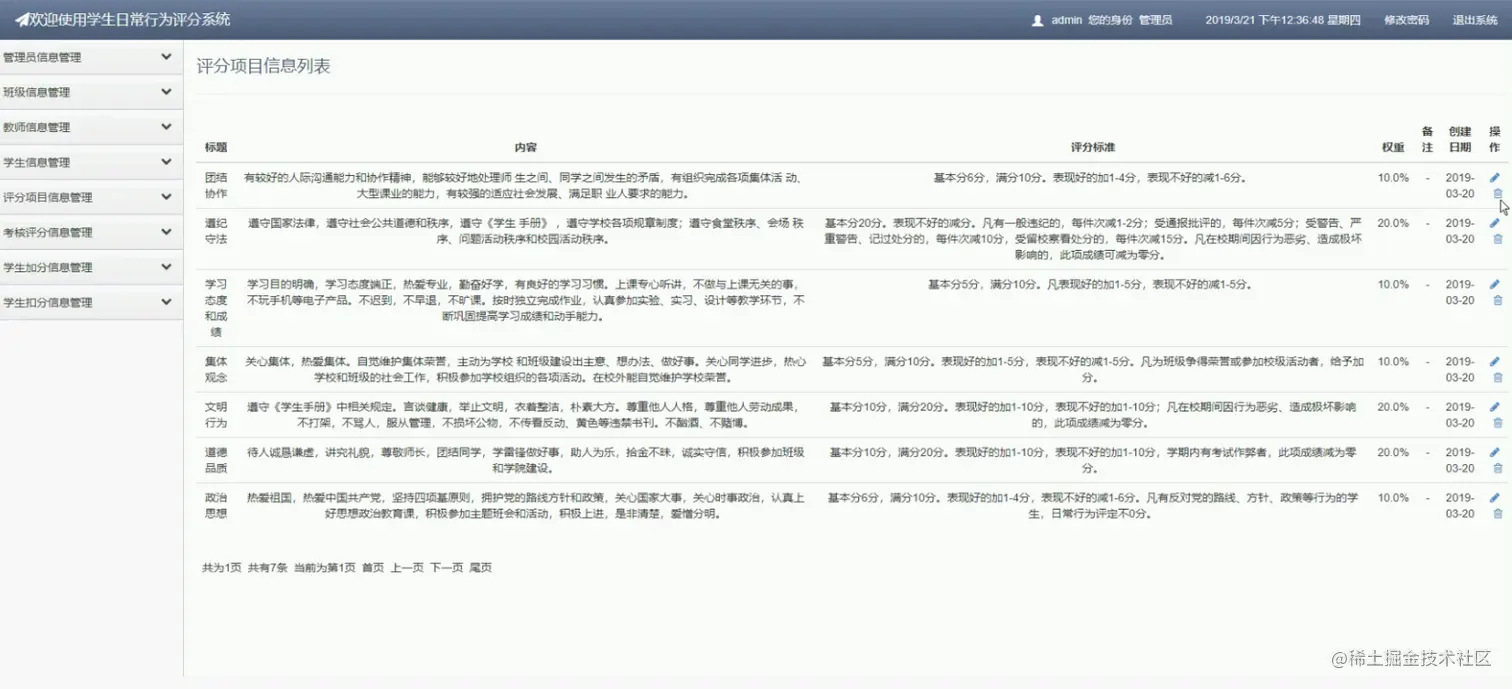1512x689 pixels.
Task: Select the 遵纪守法 title cell
Action: pyautogui.click(x=216, y=231)
